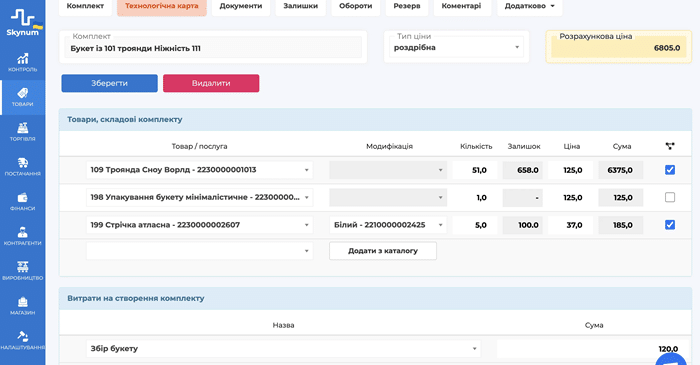Image resolution: width=700 pixels, height=365 pixels.
Task: Edit the Збір букету sum 120,0
Action: [592, 348]
